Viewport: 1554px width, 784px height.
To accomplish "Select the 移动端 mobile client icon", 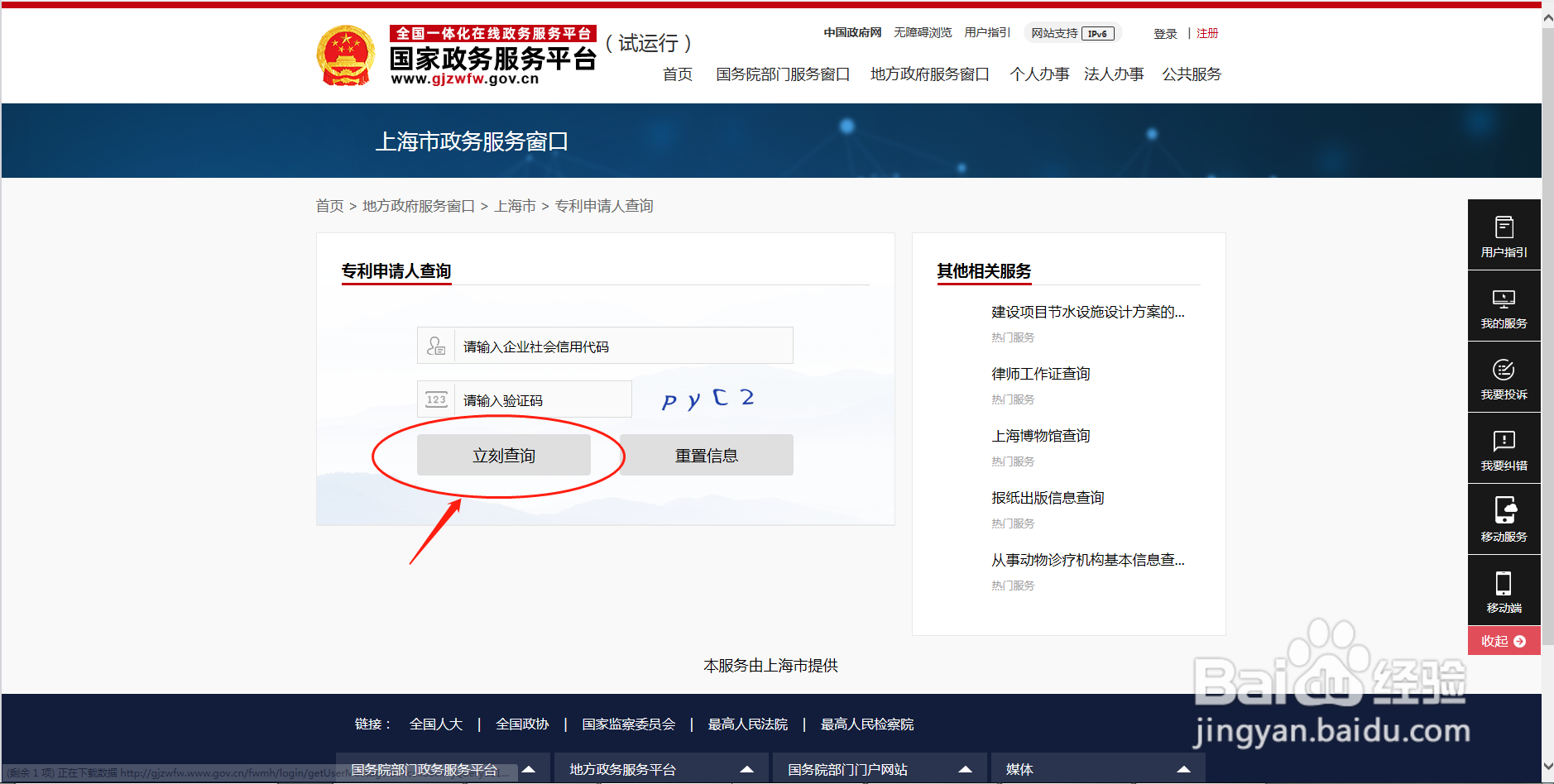I will tap(1504, 589).
